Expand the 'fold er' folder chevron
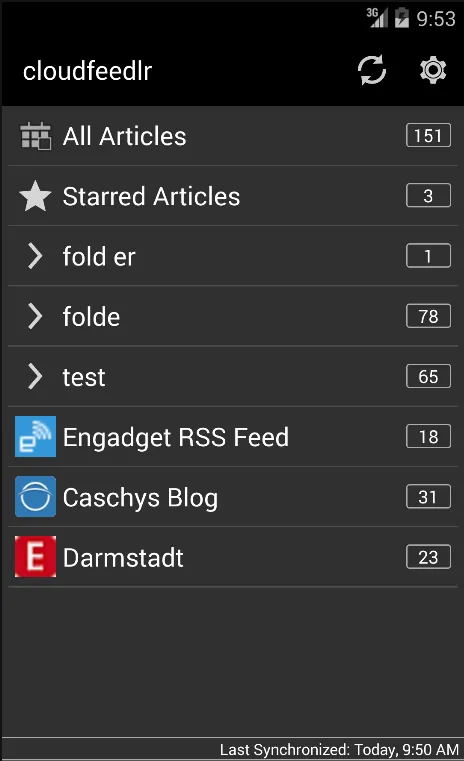This screenshot has width=464, height=761. point(35,256)
